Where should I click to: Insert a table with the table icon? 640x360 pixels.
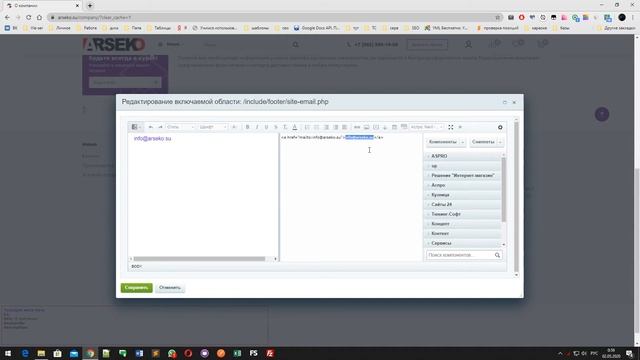click(394, 127)
